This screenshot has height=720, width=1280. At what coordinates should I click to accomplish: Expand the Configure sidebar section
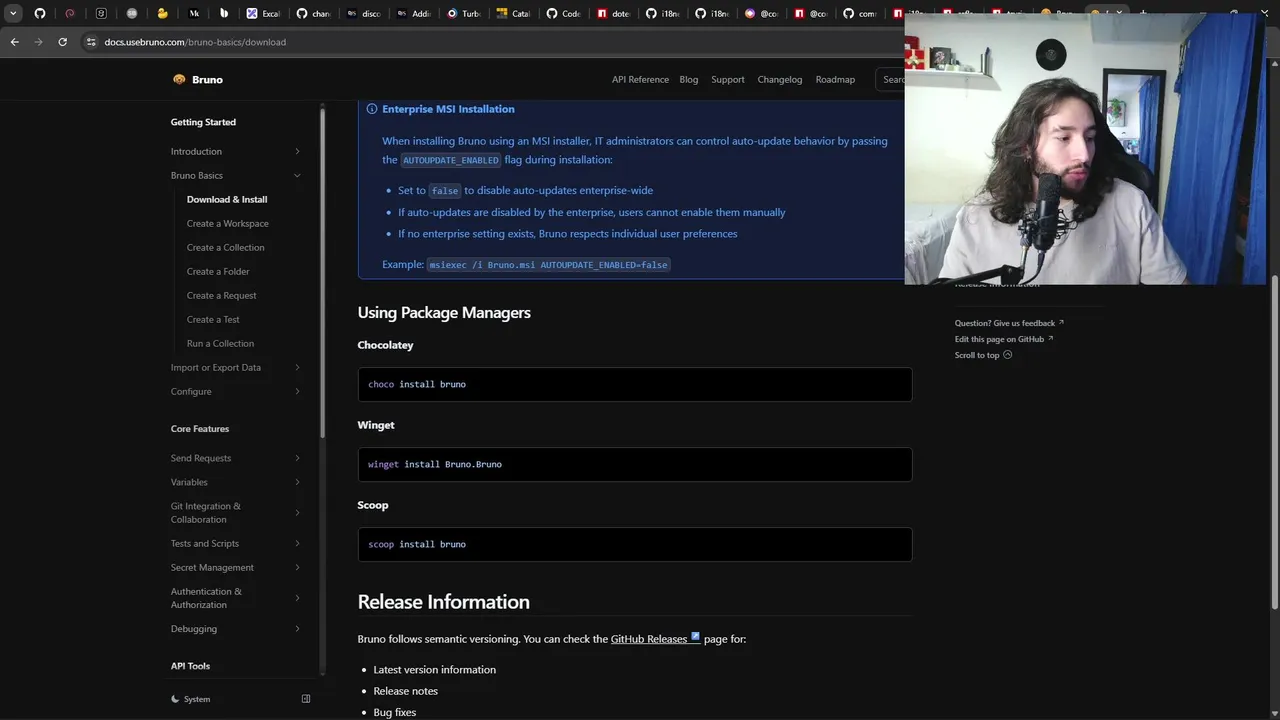(236, 391)
